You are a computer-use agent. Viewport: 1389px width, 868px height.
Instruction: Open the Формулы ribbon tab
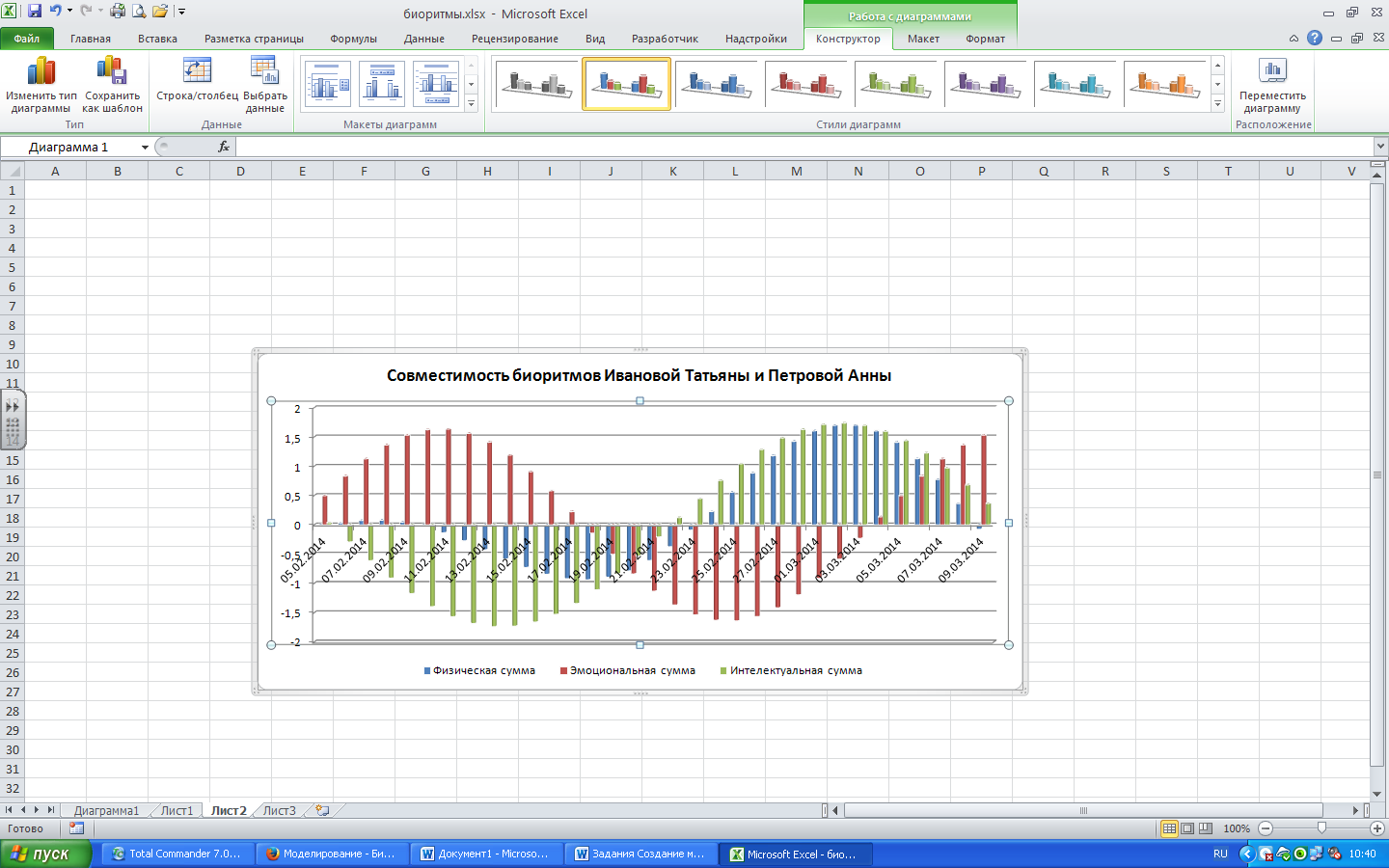pyautogui.click(x=353, y=39)
